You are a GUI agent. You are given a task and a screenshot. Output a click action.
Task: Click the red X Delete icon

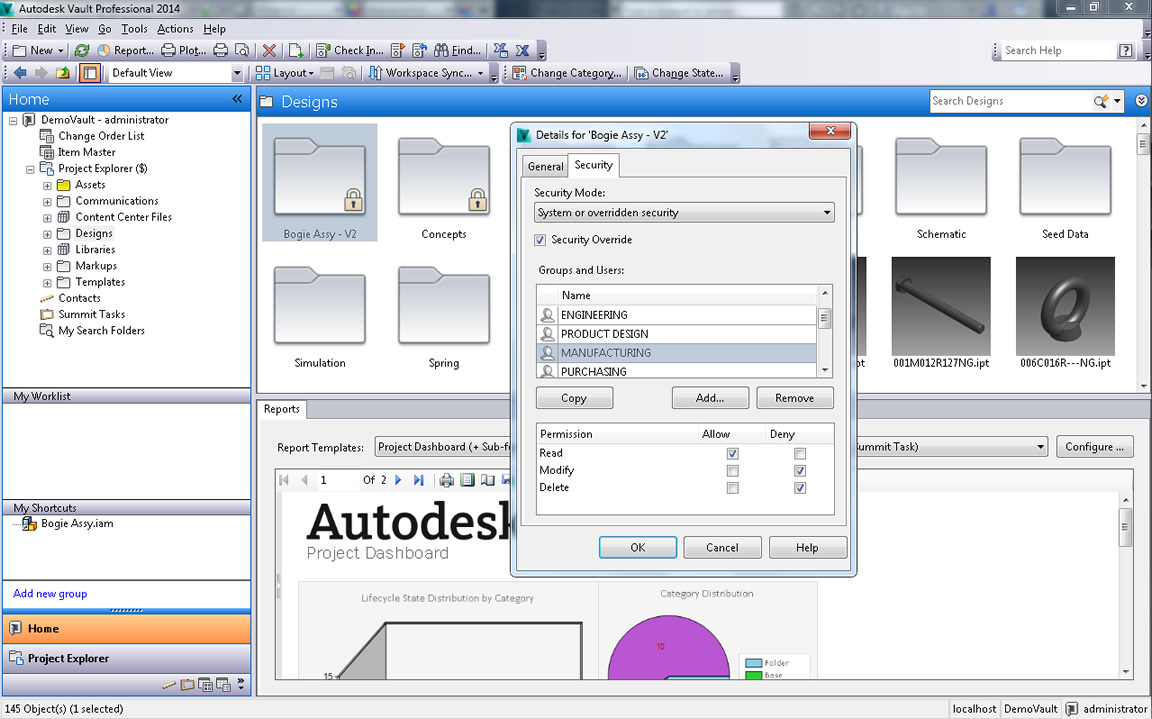click(x=270, y=51)
